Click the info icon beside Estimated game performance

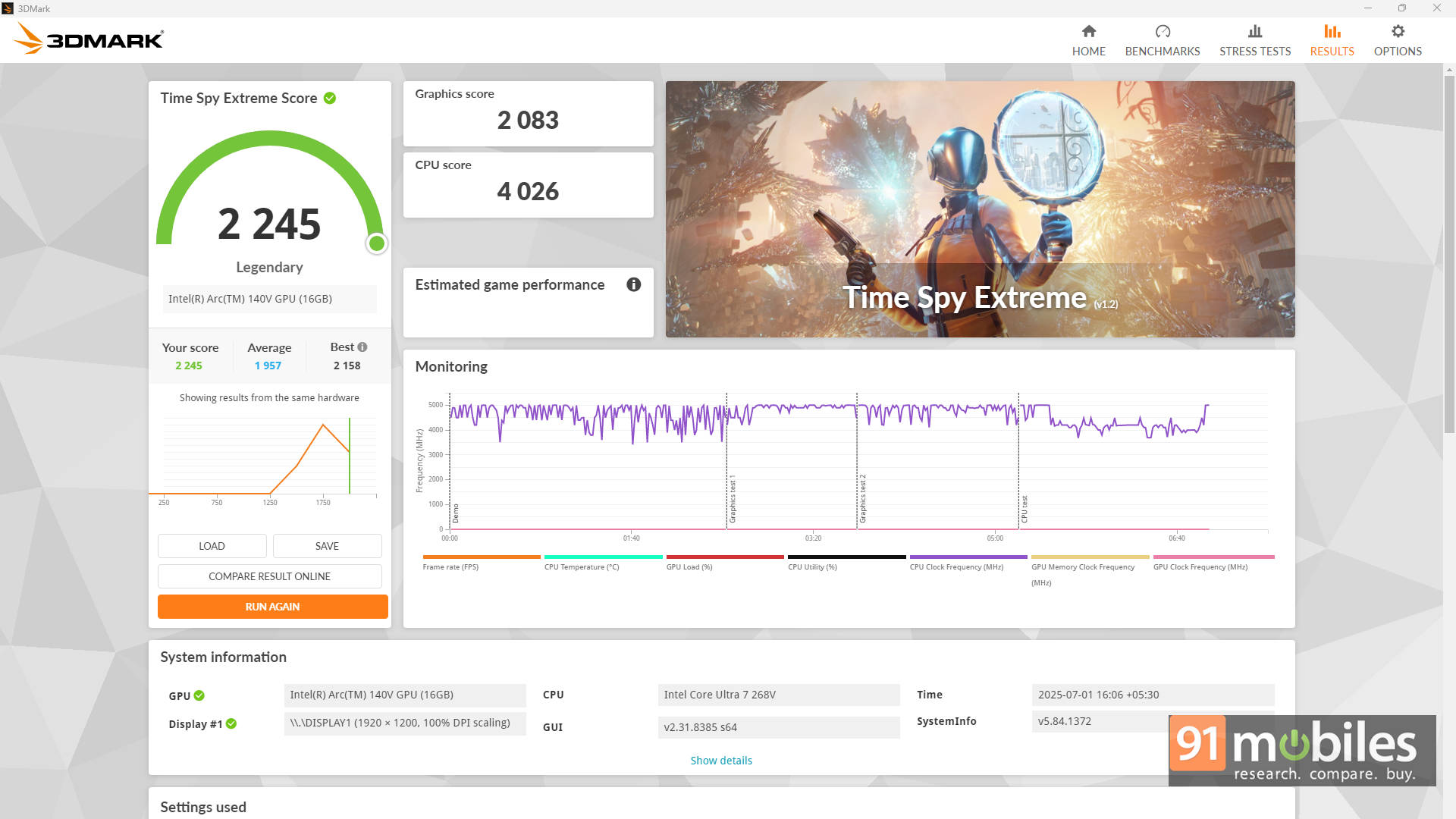point(633,284)
